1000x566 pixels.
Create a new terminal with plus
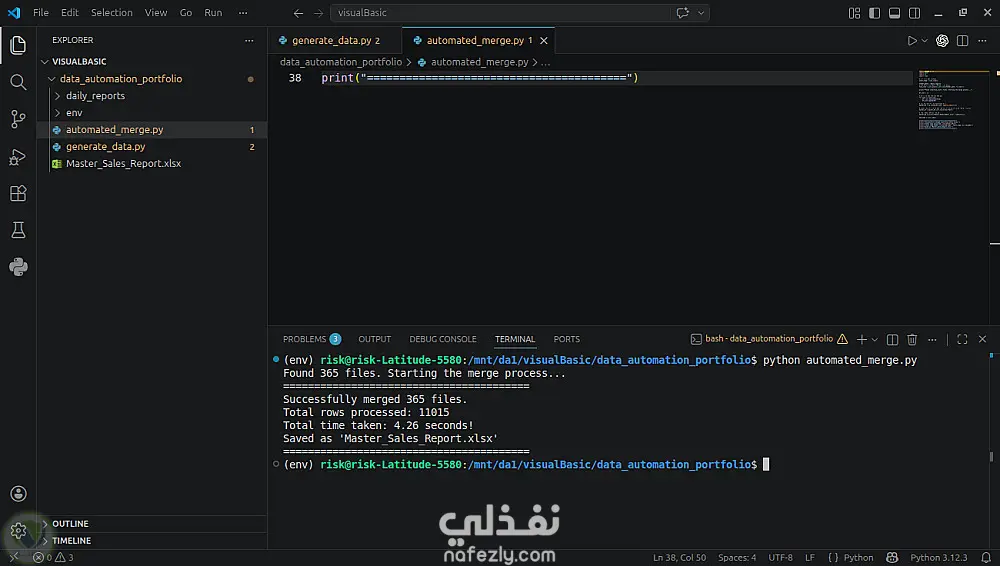pos(862,339)
